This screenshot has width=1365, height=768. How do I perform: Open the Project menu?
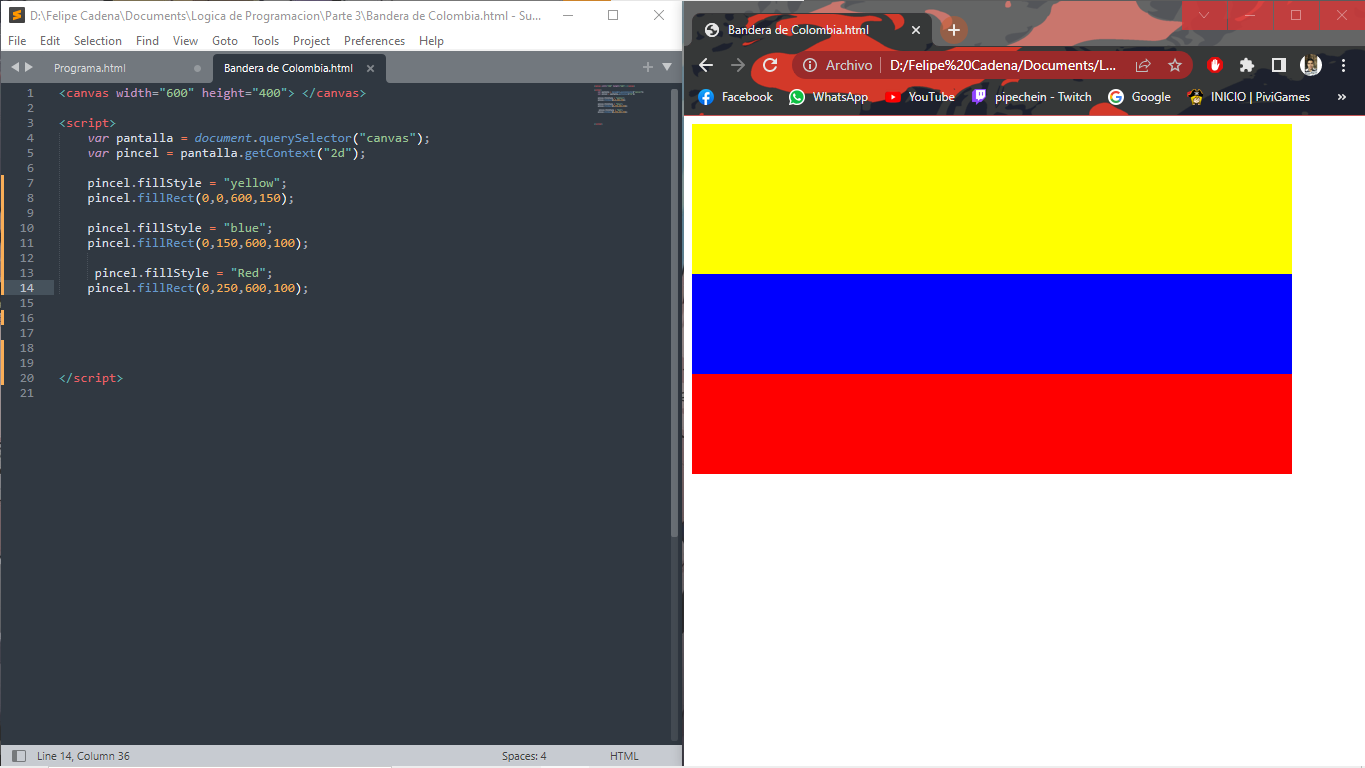[311, 41]
